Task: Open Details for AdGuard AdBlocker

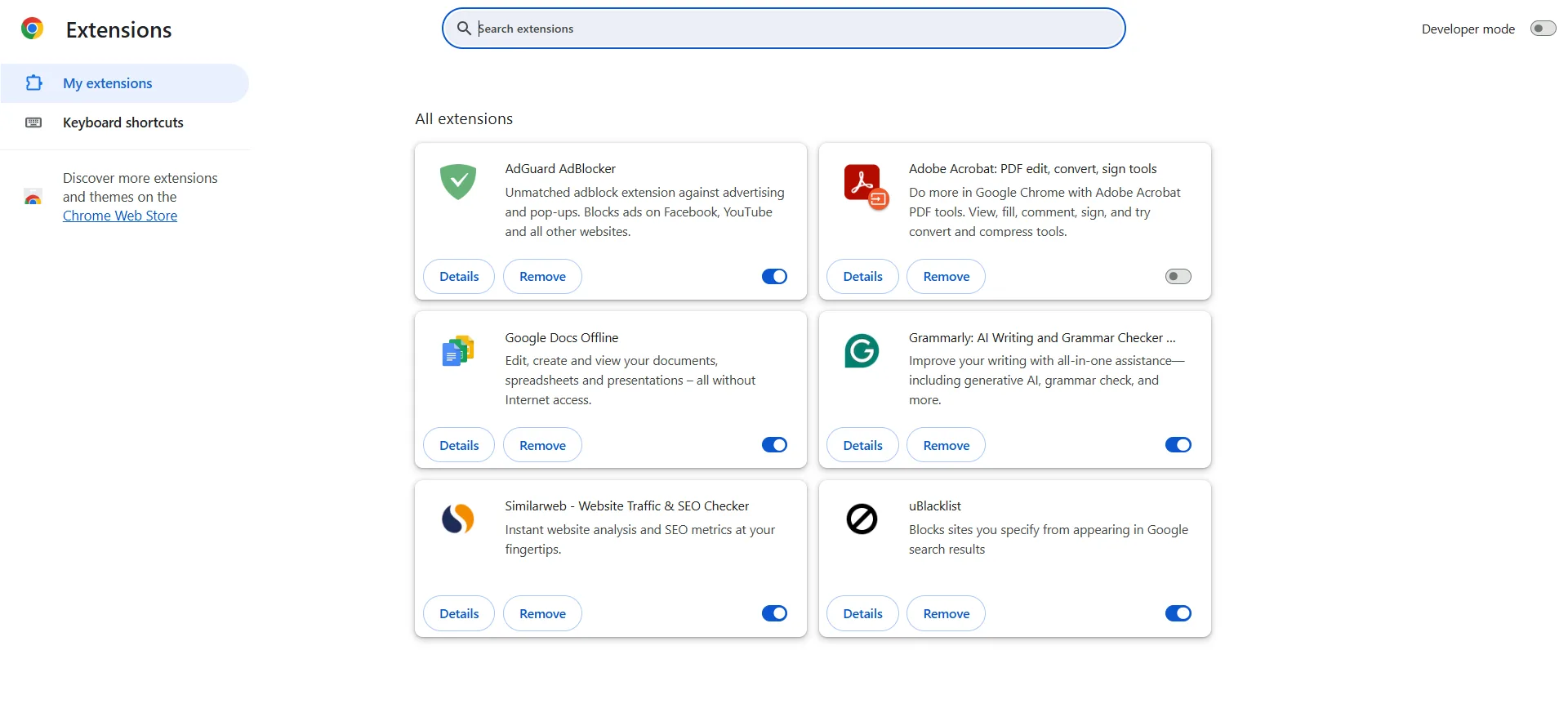Action: 459,277
